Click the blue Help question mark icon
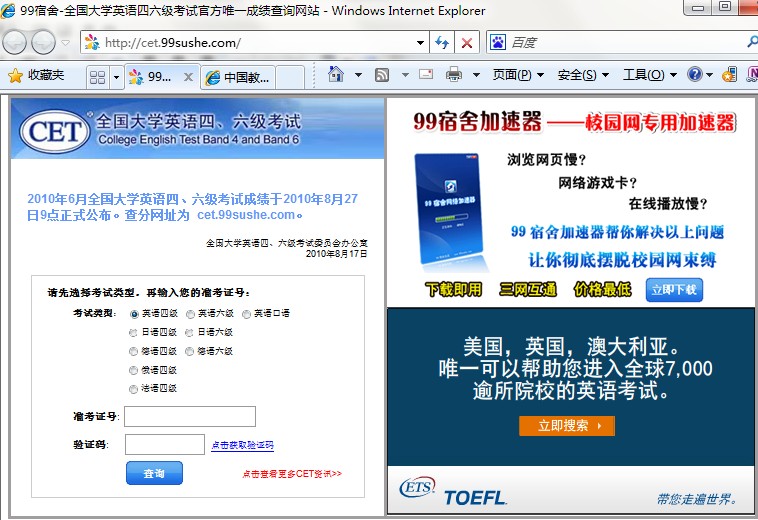Image resolution: width=758 pixels, height=520 pixels. (695, 74)
